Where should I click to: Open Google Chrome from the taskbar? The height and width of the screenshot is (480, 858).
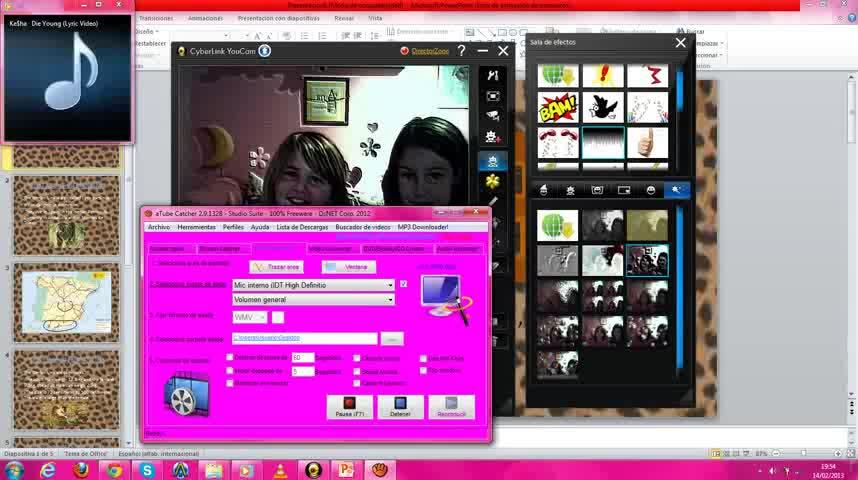click(114, 470)
